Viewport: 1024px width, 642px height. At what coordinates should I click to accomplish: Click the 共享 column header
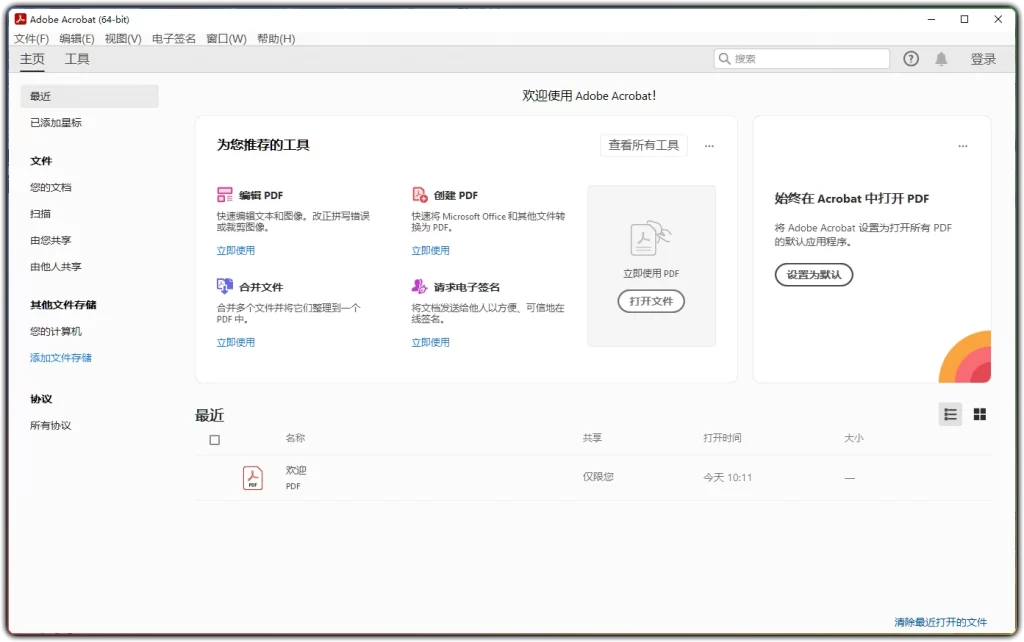(592, 438)
